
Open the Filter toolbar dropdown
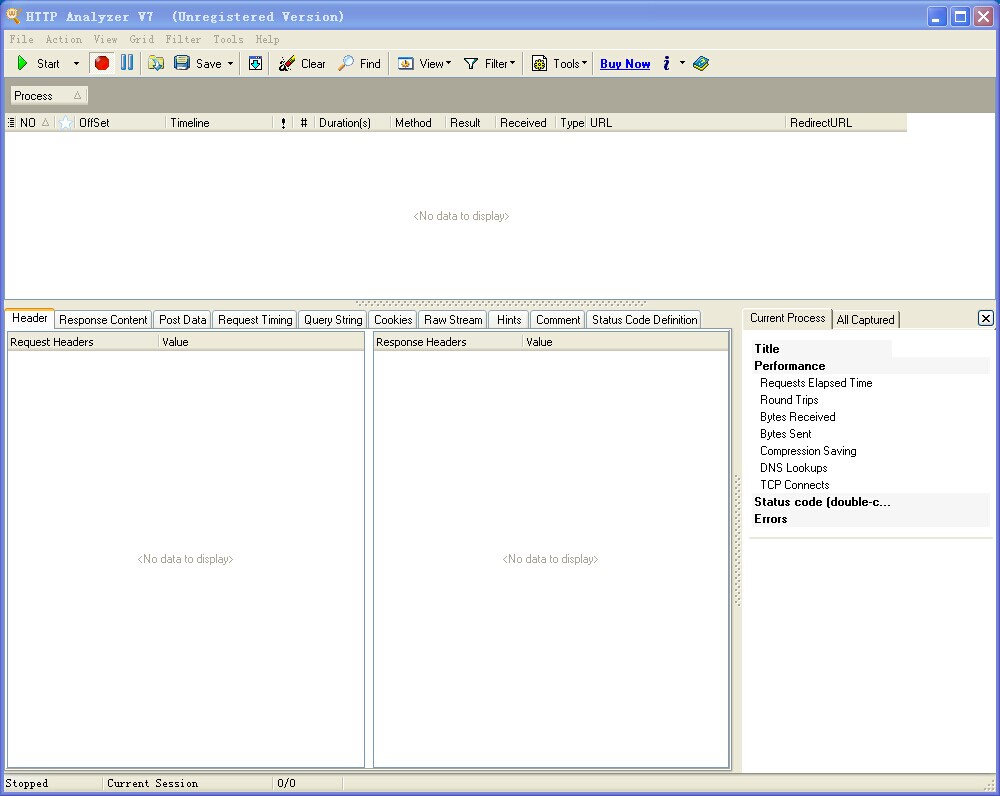(x=489, y=63)
